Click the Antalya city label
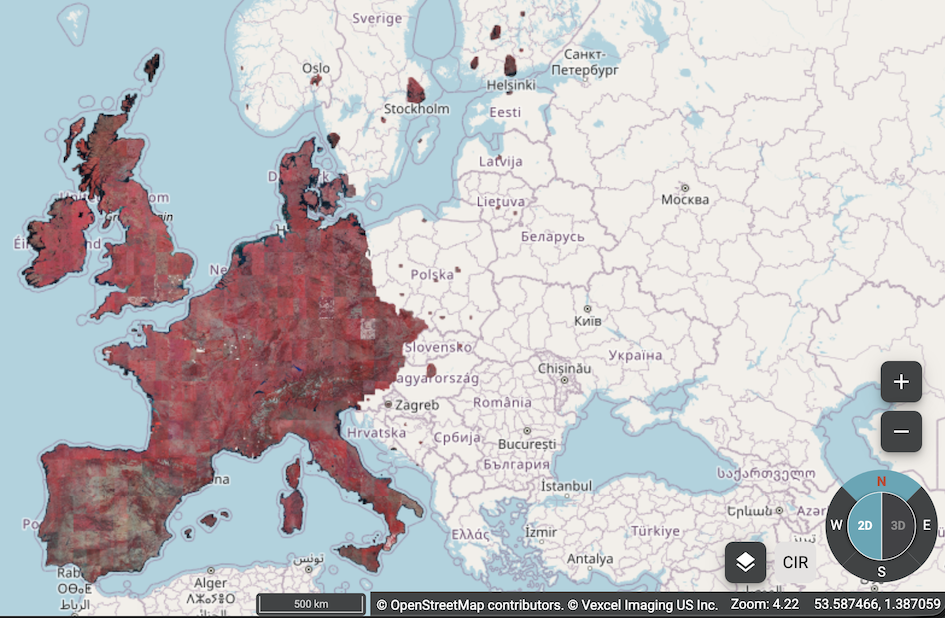The height and width of the screenshot is (618, 945). click(590, 560)
